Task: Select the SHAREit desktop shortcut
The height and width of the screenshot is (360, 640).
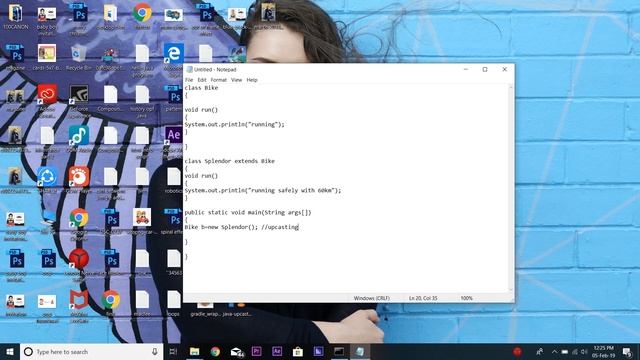Action: pyautogui.click(x=47, y=180)
